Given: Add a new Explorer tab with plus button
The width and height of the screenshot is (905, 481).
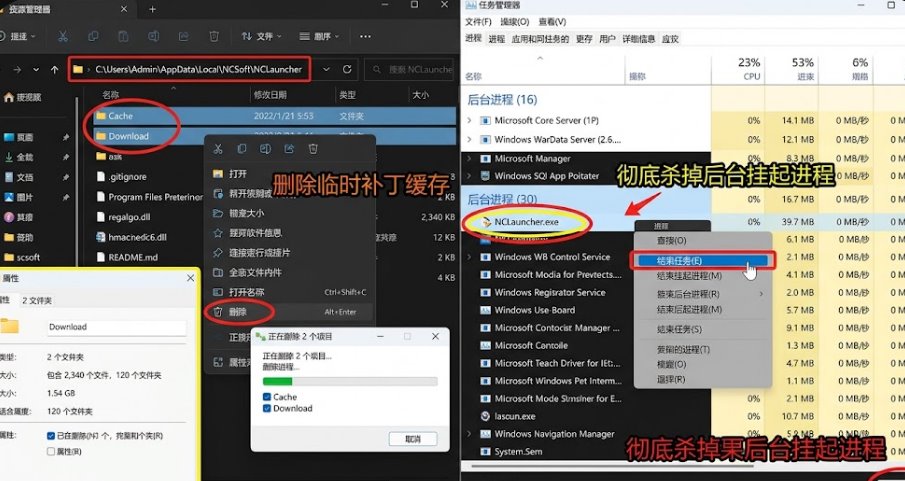Looking at the screenshot, I should click(x=152, y=9).
